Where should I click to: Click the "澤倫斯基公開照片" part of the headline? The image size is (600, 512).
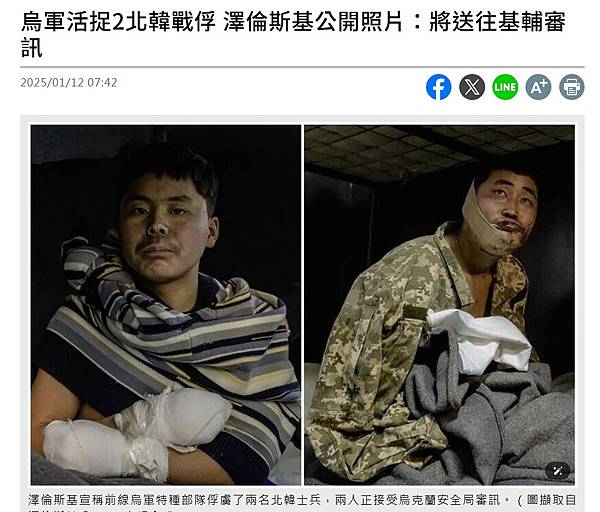point(313,21)
